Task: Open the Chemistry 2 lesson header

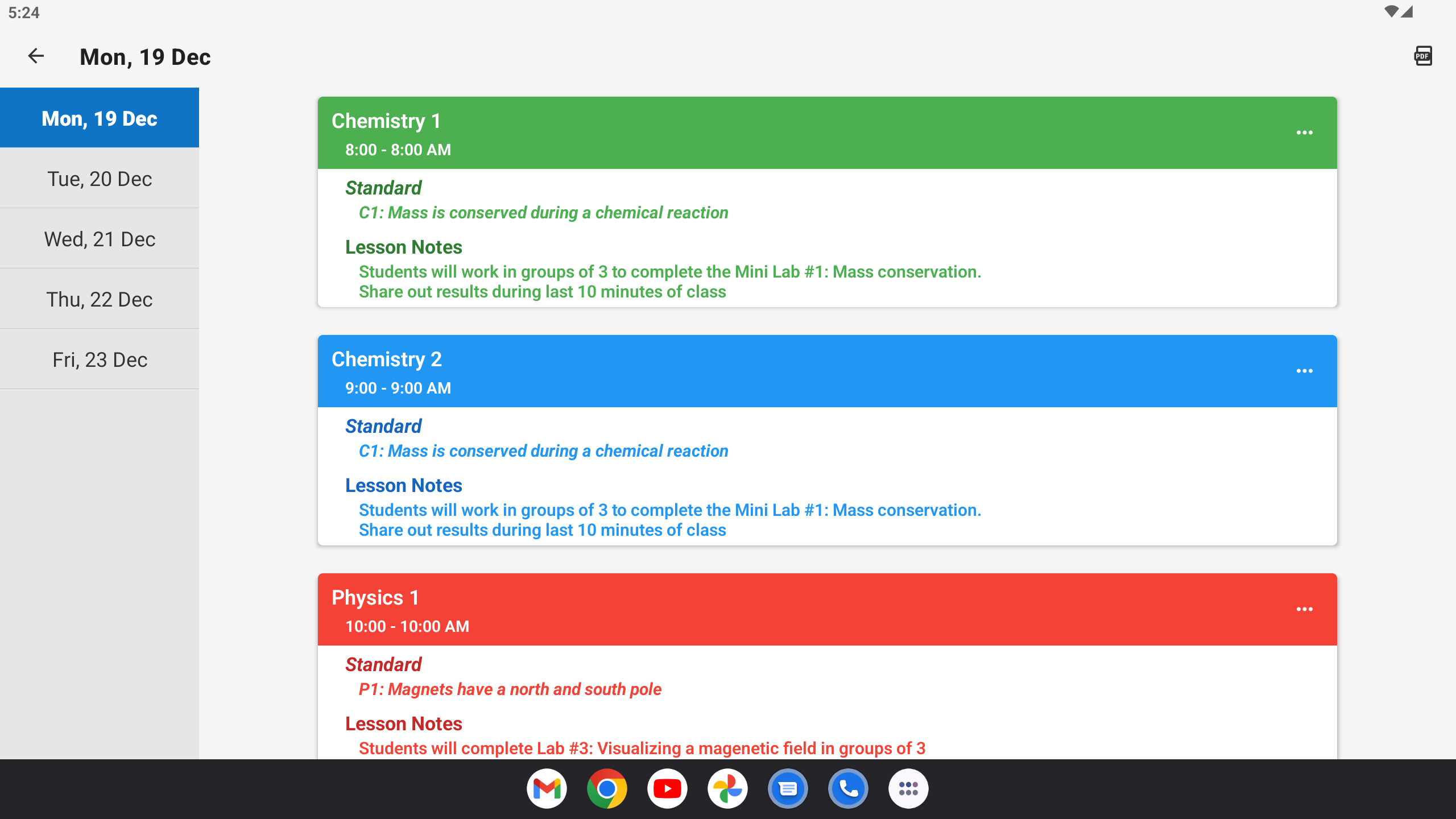Action: point(827,371)
